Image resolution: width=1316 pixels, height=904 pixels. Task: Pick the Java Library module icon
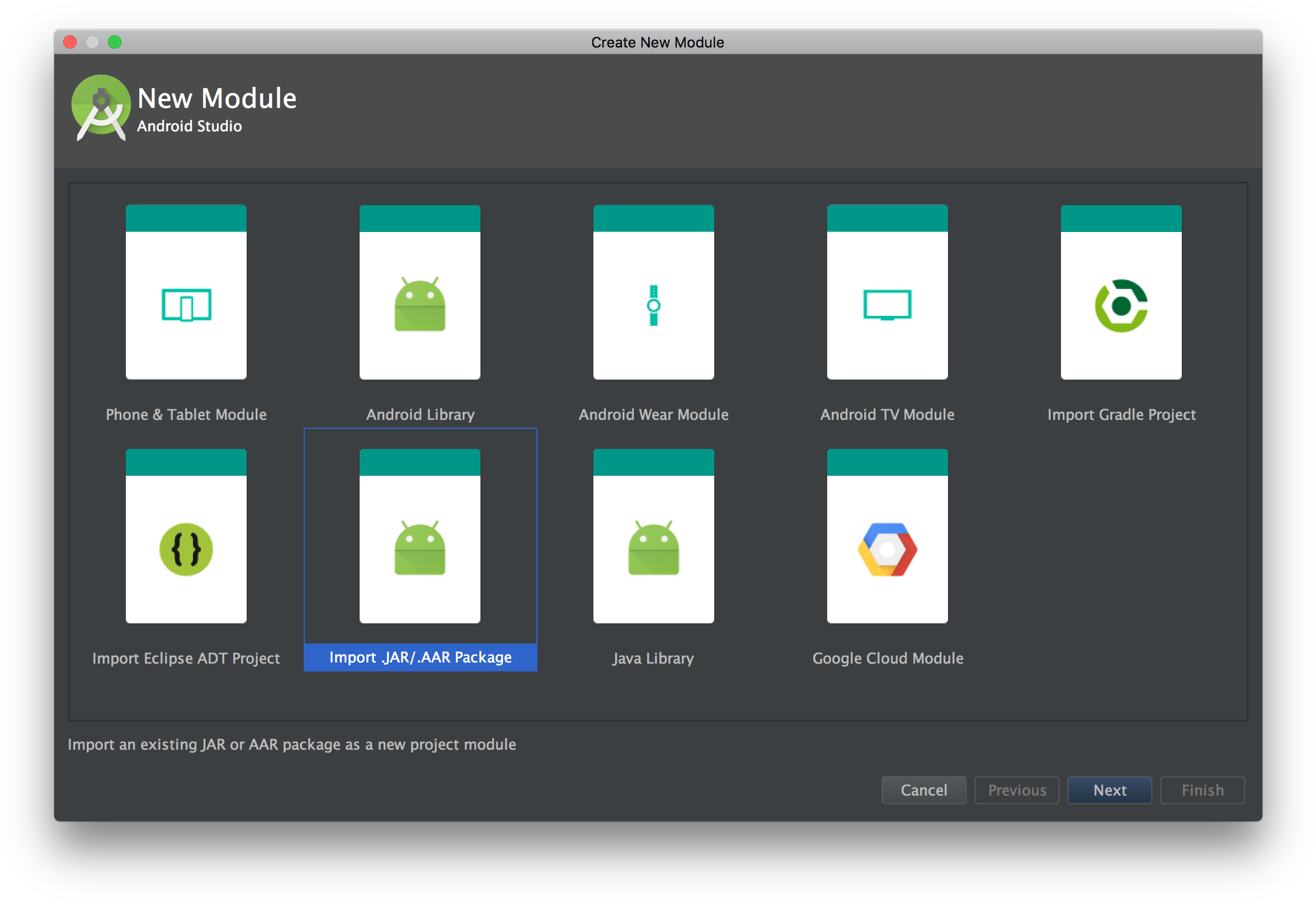(x=653, y=549)
